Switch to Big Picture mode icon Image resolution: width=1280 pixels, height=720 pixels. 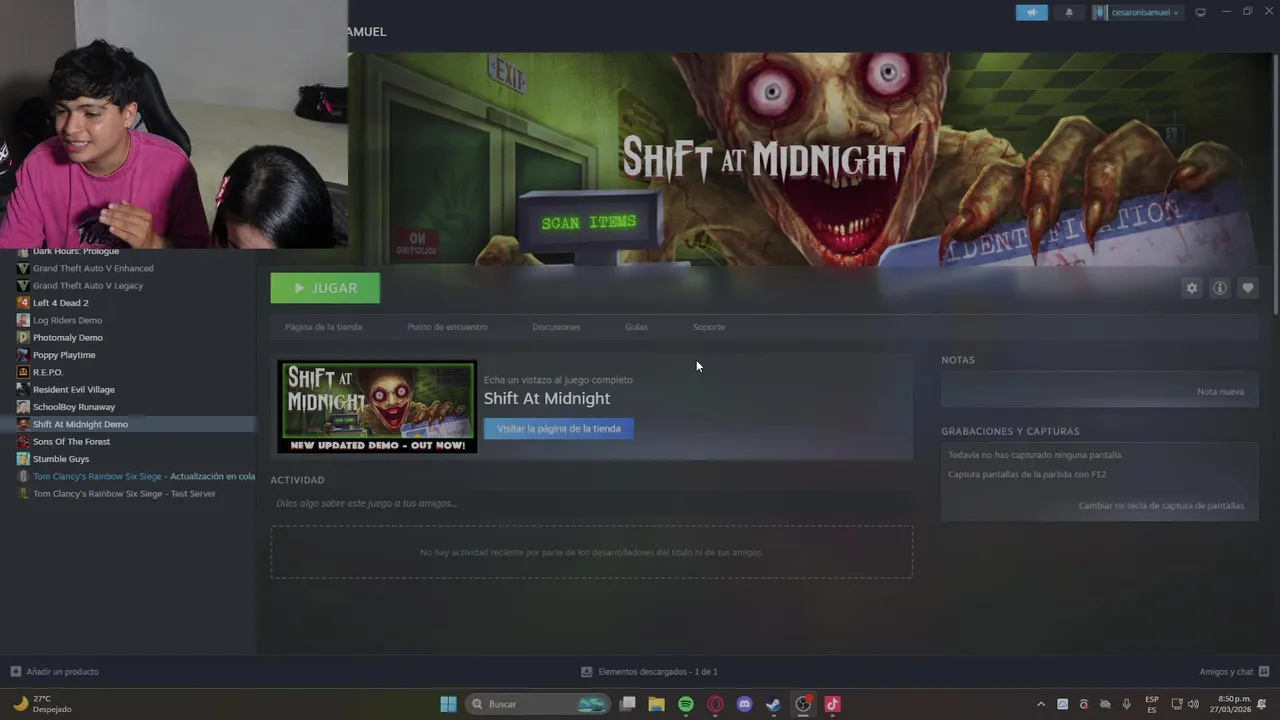coord(1201,12)
